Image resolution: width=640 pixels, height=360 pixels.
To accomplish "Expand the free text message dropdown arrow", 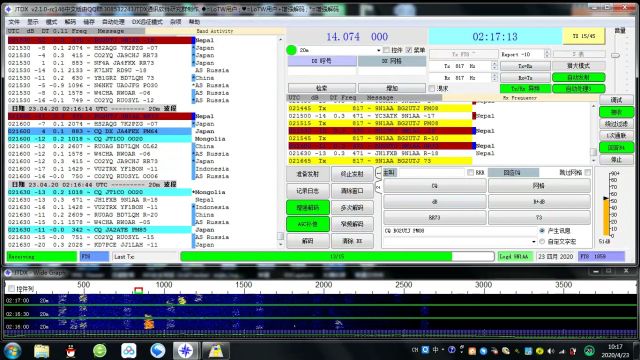I will click(533, 242).
